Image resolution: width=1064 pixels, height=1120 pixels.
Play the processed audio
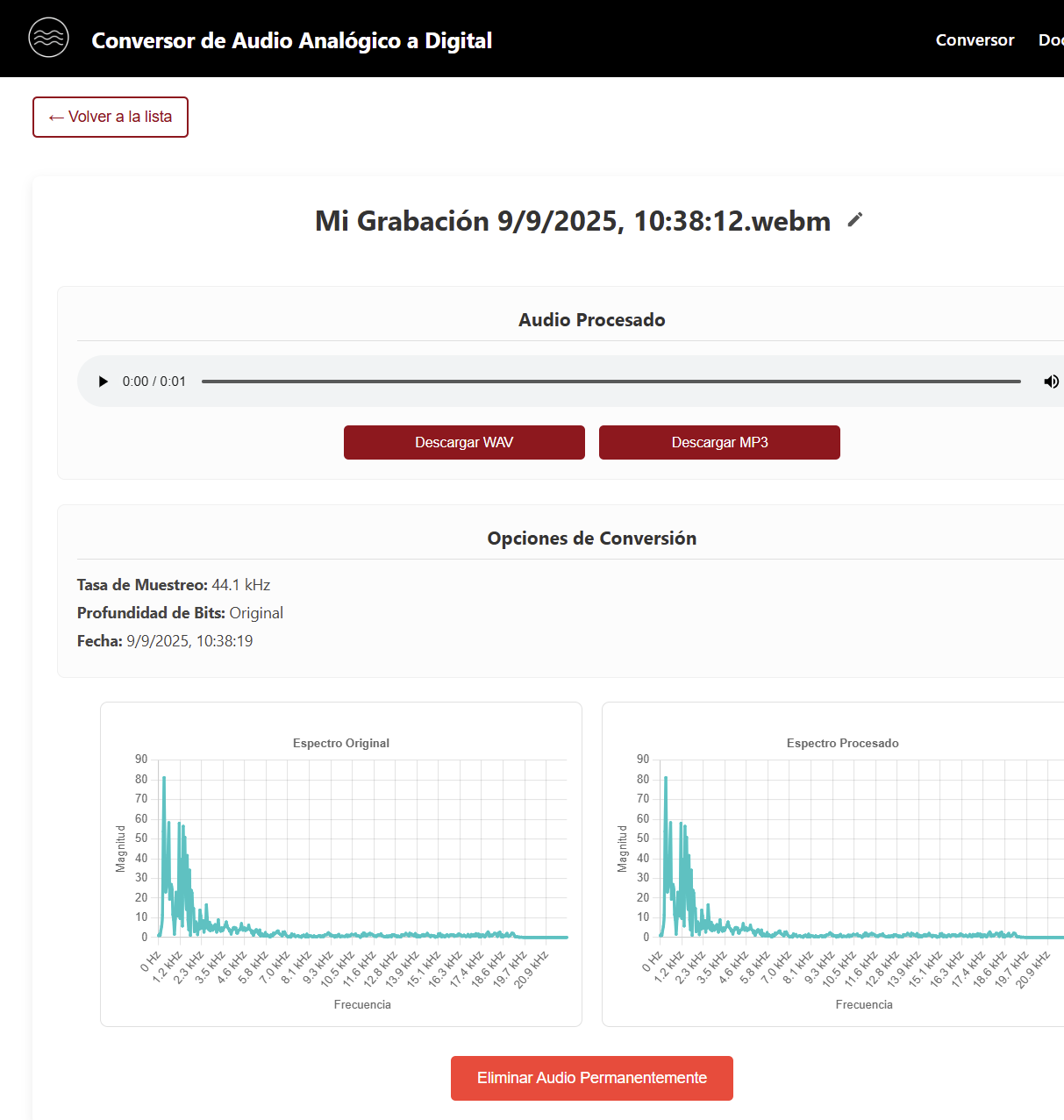coord(104,382)
